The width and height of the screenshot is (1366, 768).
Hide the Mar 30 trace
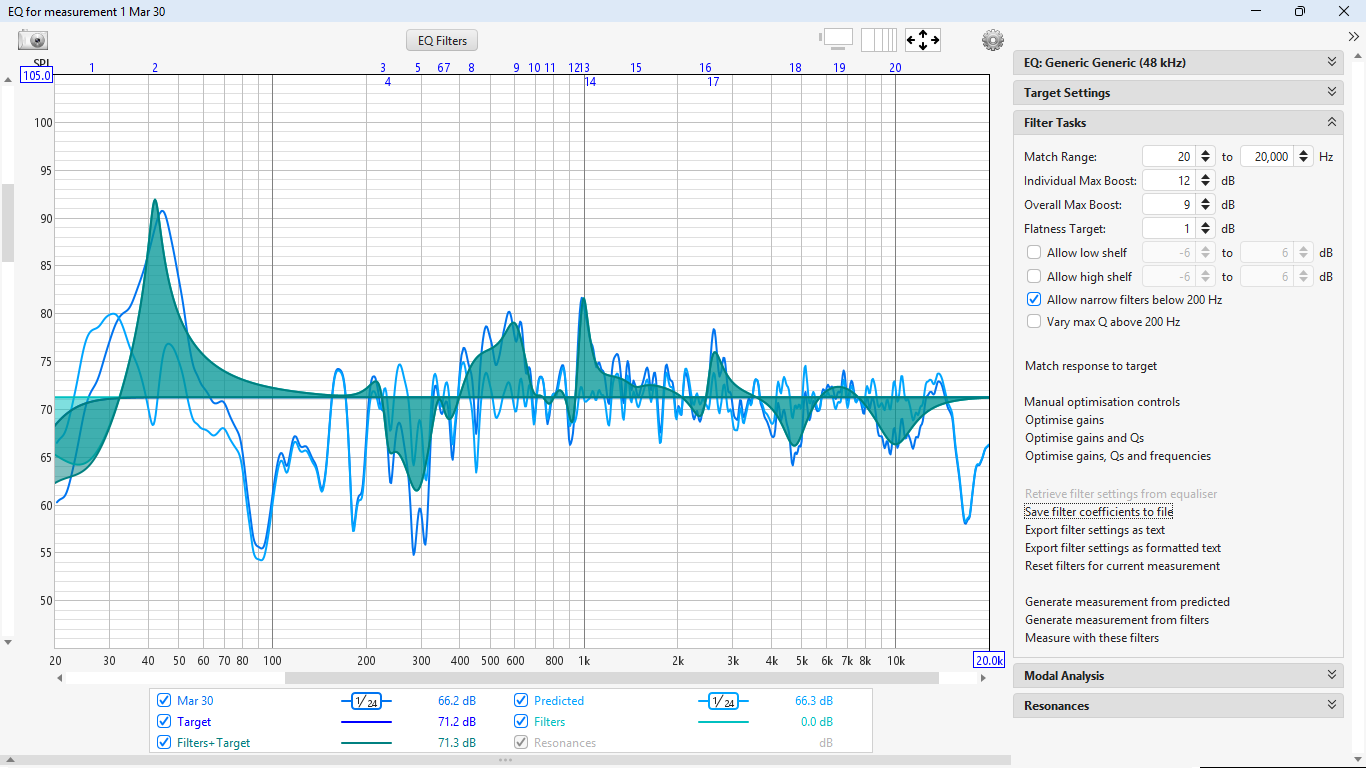[165, 701]
